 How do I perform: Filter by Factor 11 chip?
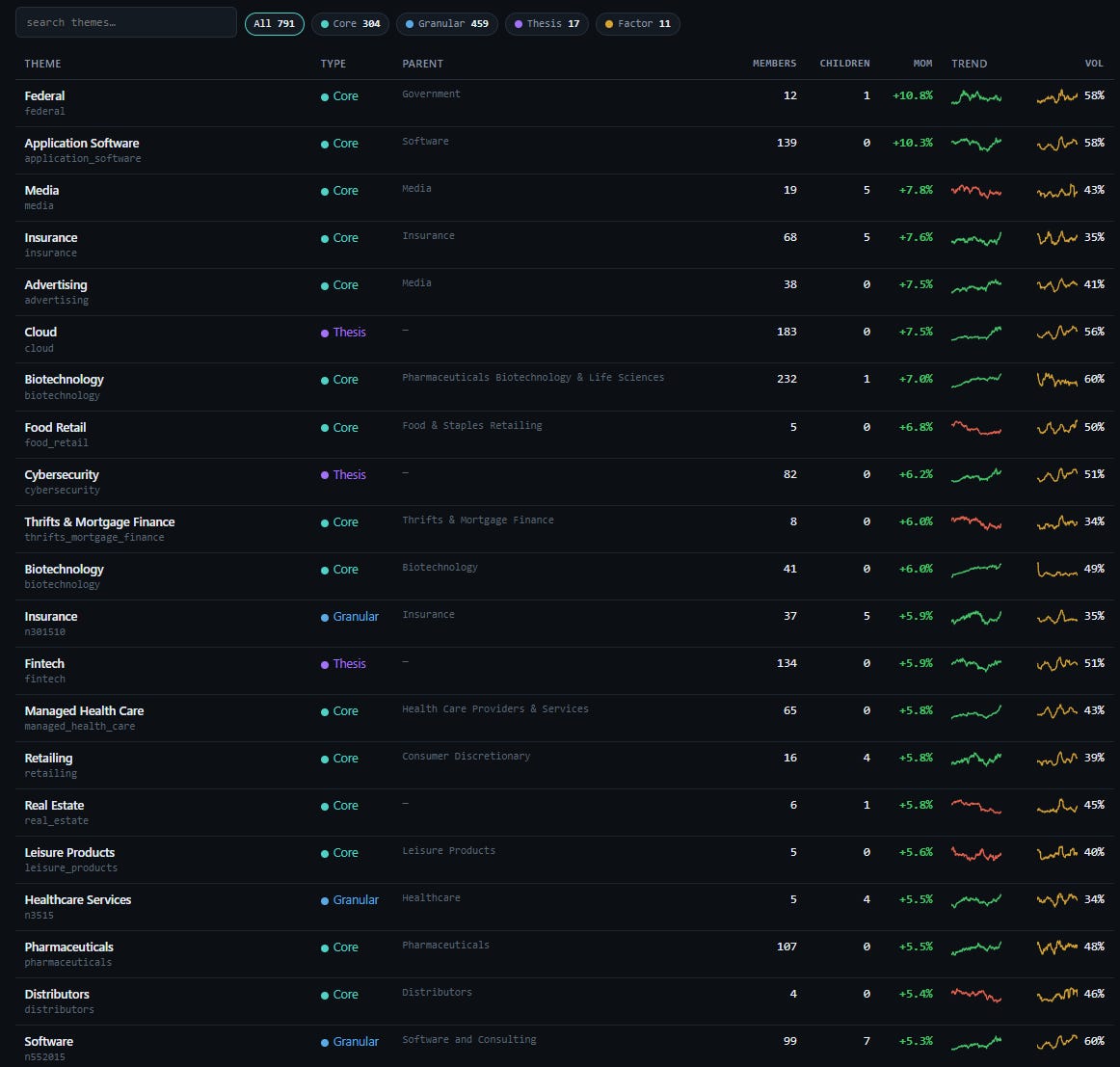[638, 23]
